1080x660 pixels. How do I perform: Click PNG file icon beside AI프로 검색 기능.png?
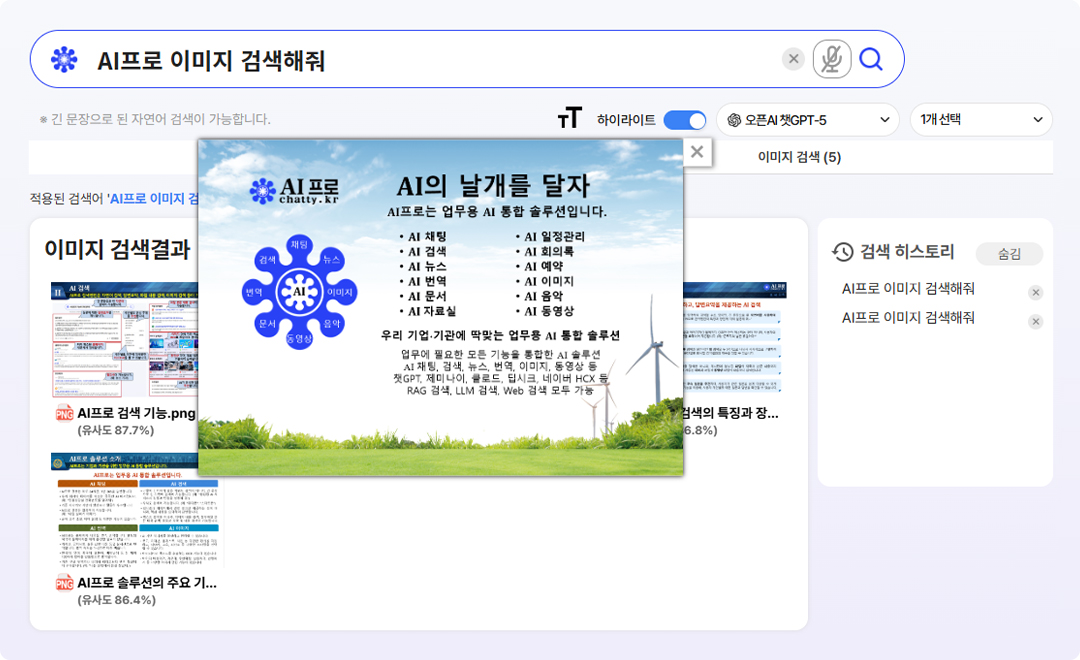64,414
